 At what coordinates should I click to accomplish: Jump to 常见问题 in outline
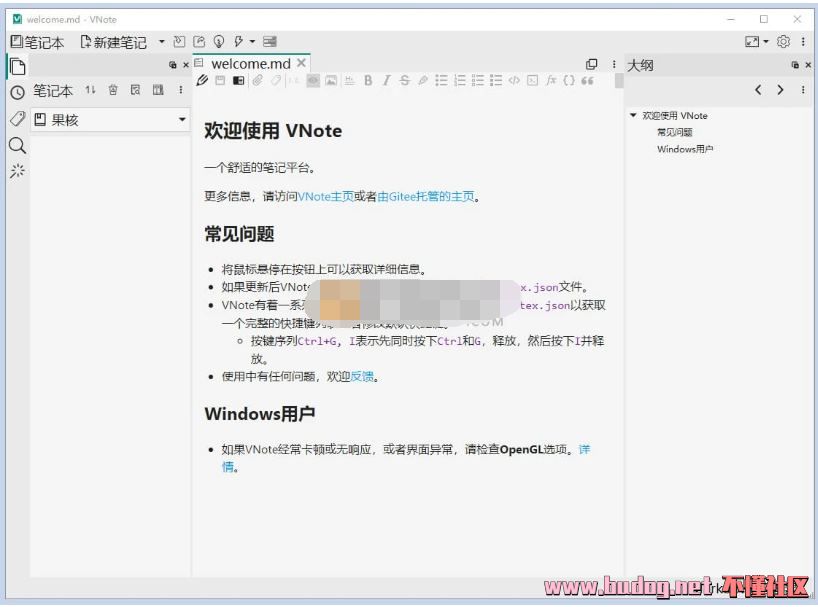(x=674, y=132)
